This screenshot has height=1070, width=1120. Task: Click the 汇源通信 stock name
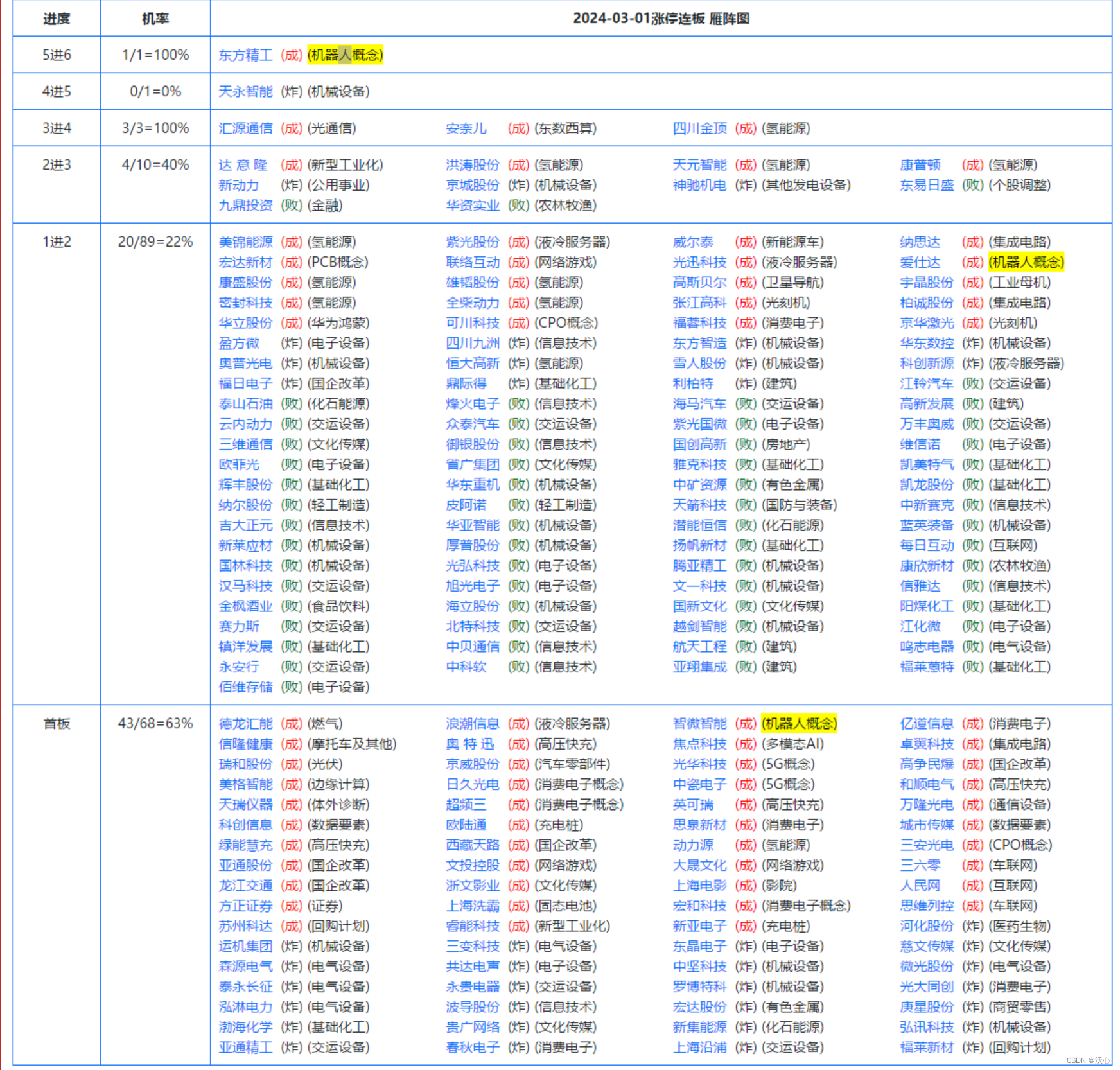coord(245,128)
